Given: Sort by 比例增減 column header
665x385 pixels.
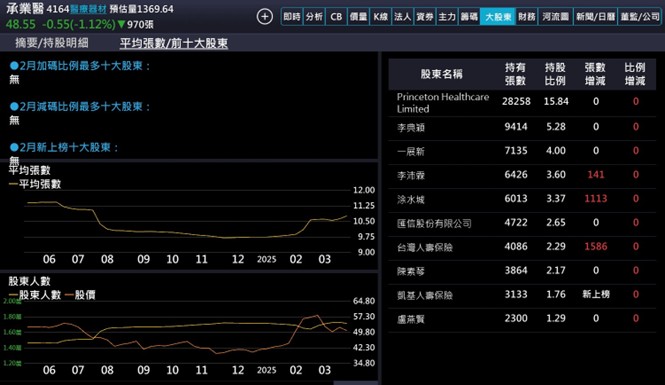Looking at the screenshot, I should pos(635,74).
